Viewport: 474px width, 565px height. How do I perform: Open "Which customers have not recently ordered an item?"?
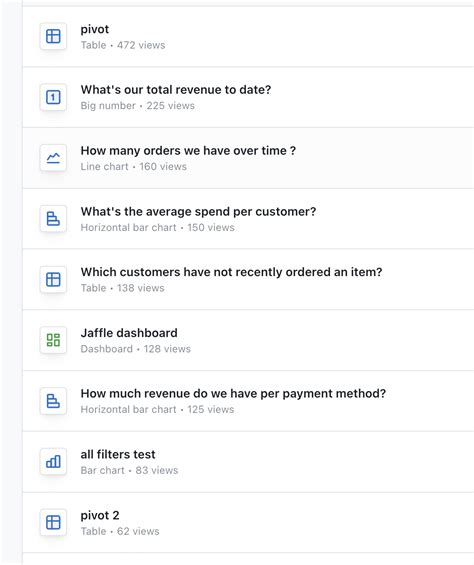click(x=231, y=272)
